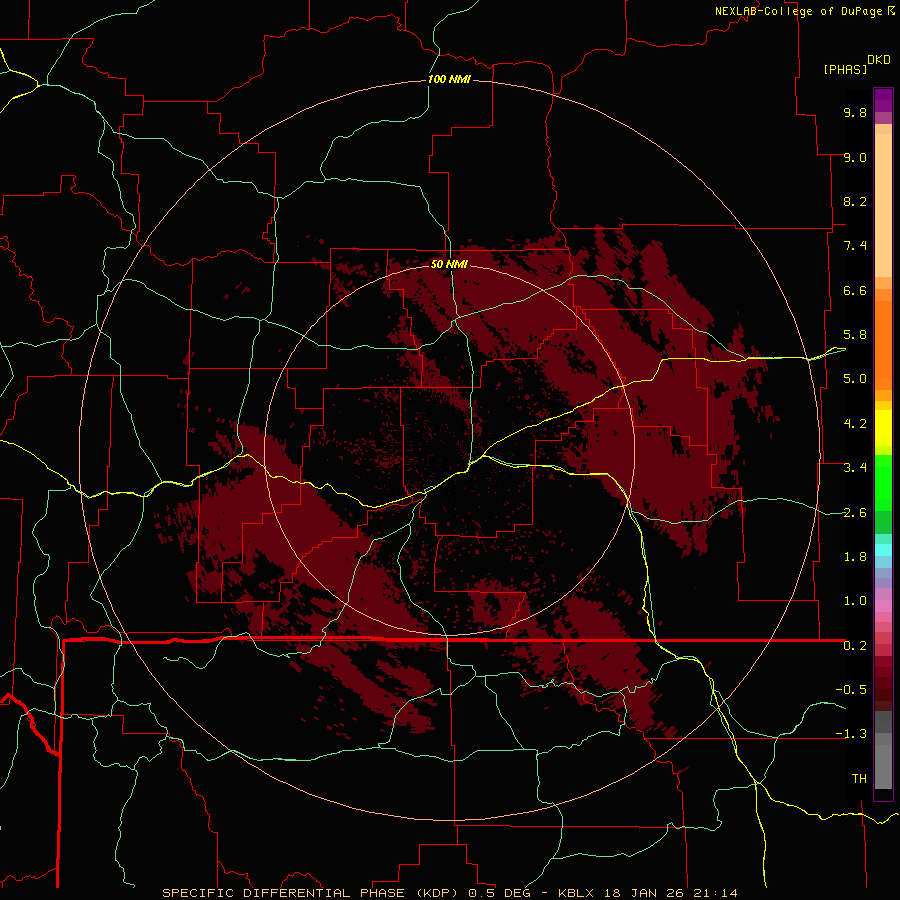Click the -1.3 scale value
900x900 pixels.
click(x=851, y=734)
